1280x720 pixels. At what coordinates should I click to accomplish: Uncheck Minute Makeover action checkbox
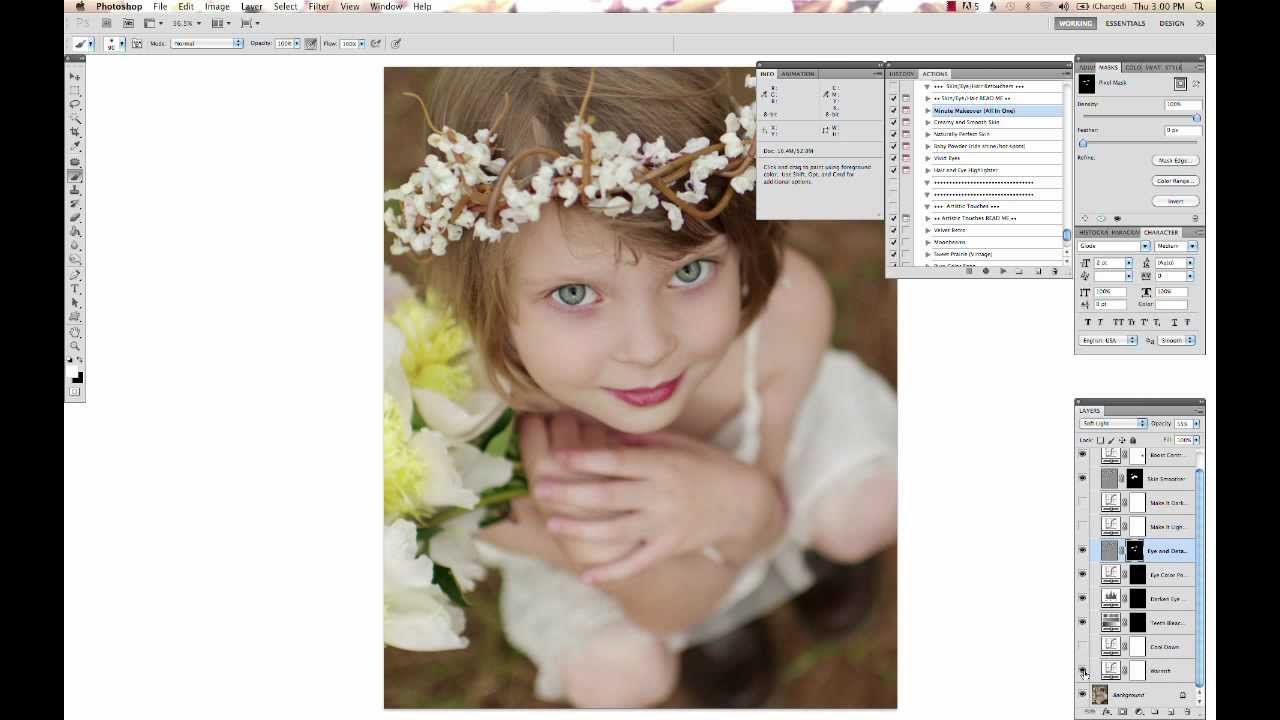click(x=893, y=111)
